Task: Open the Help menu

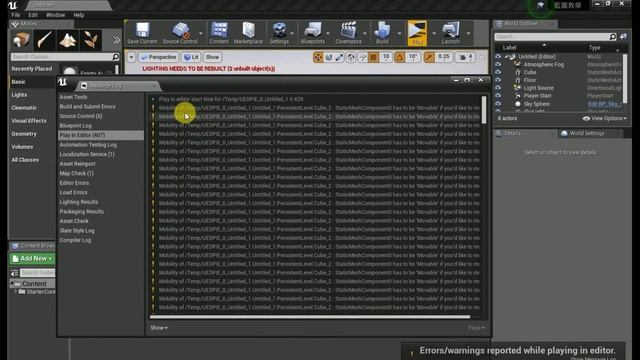Action: 79,15
